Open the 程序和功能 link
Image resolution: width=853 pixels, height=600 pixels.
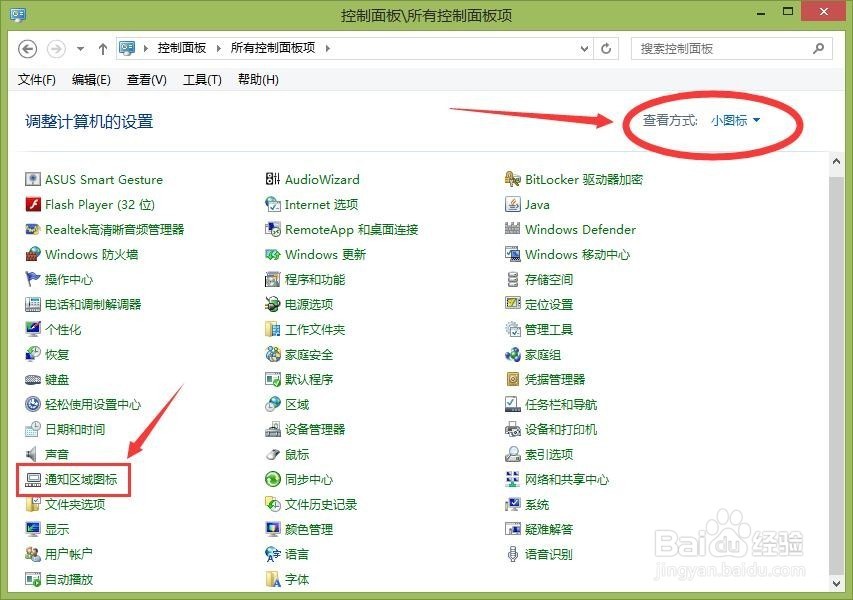pyautogui.click(x=315, y=280)
